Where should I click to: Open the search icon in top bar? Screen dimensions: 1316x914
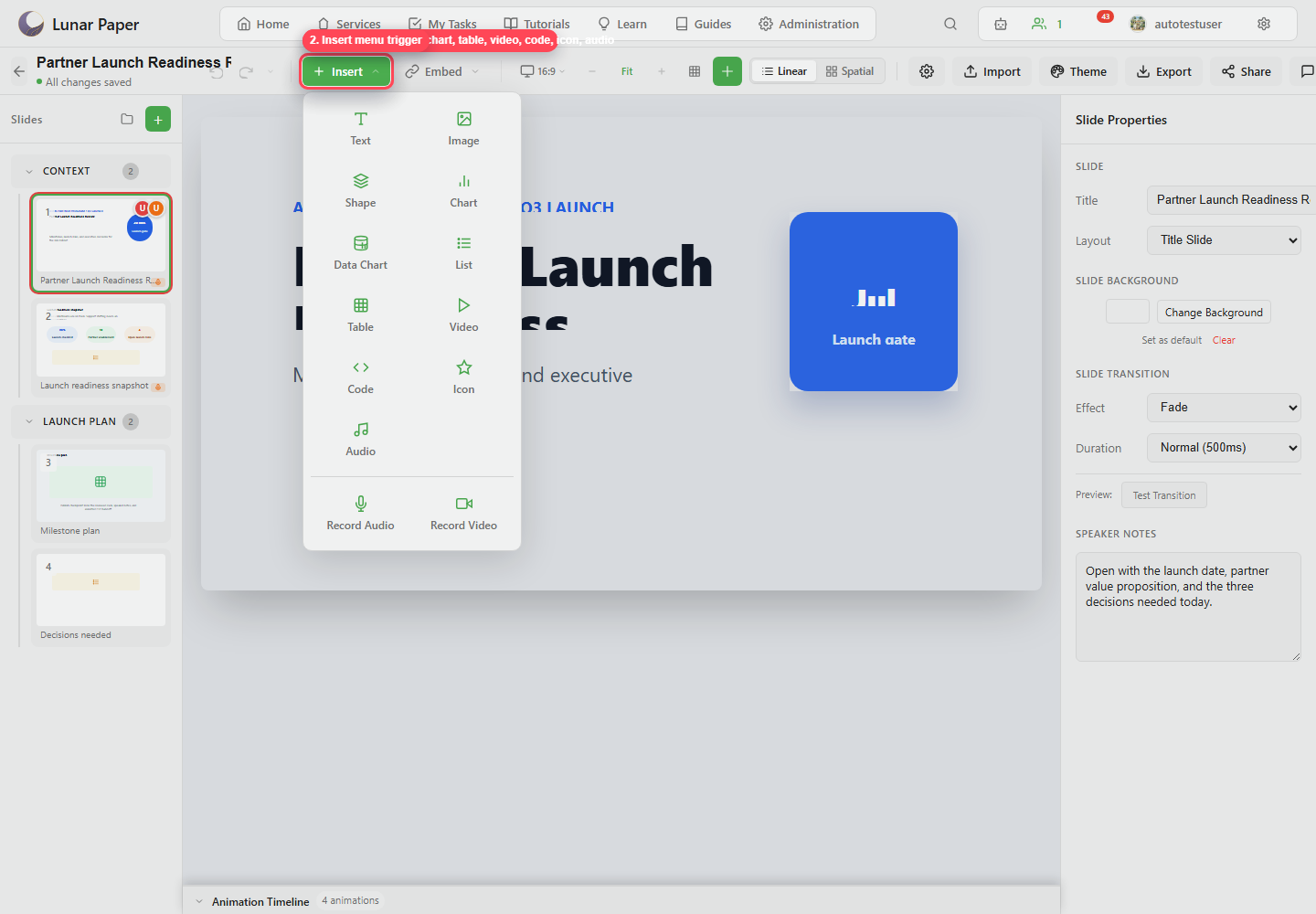[950, 24]
